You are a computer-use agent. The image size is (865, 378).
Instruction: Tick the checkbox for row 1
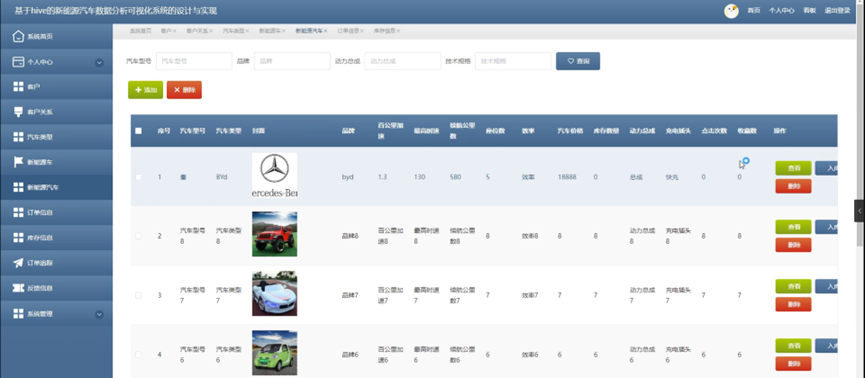[x=138, y=177]
